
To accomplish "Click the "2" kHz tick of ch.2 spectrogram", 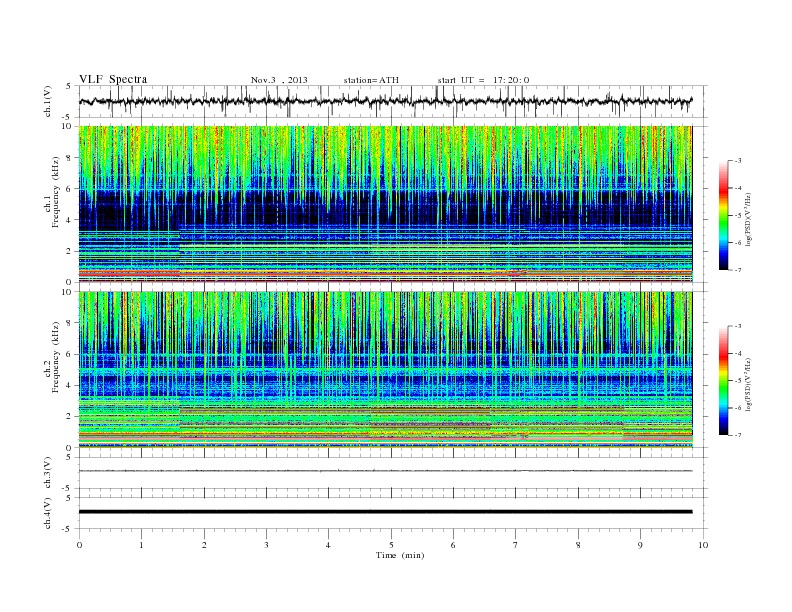I will click(69, 417).
